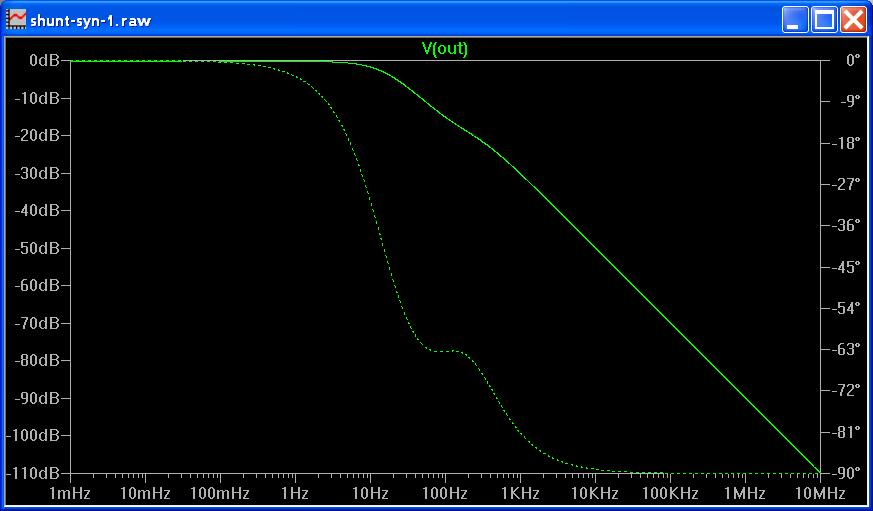Click the -40dB left axis label
873x511 pixels.
[36, 210]
